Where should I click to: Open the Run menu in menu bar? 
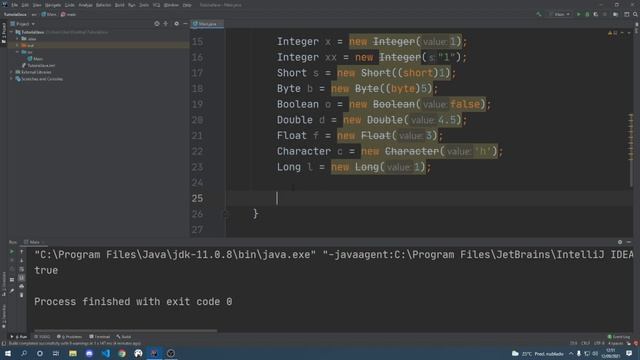click(x=131, y=5)
